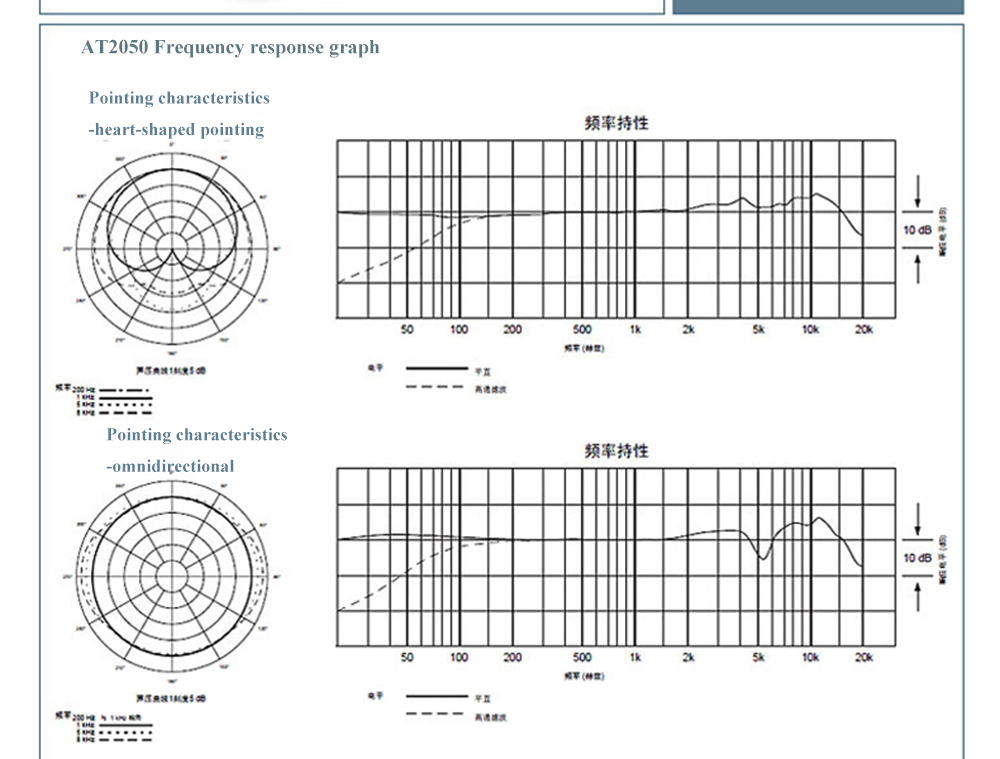Click the solid-line legend sample under heart-shaped chart
The height and width of the screenshot is (759, 1000).
pos(437,369)
